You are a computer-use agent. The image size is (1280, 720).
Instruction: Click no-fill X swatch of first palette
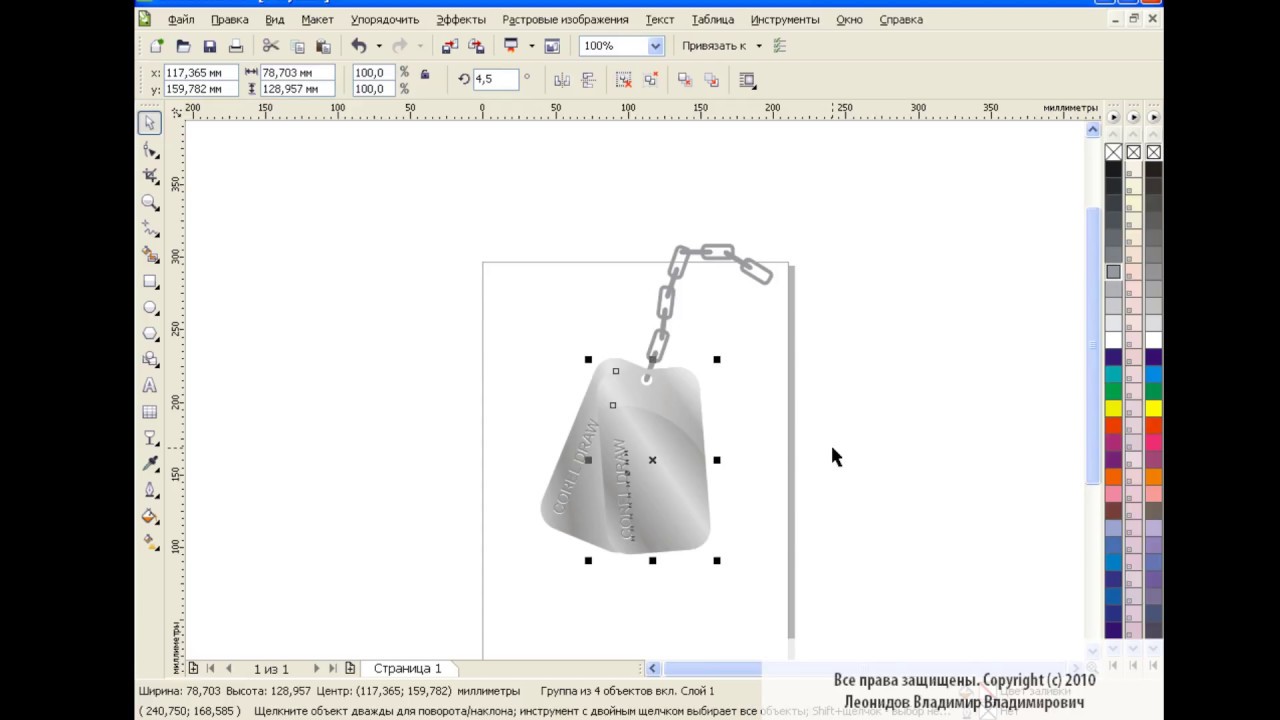[x=1113, y=152]
